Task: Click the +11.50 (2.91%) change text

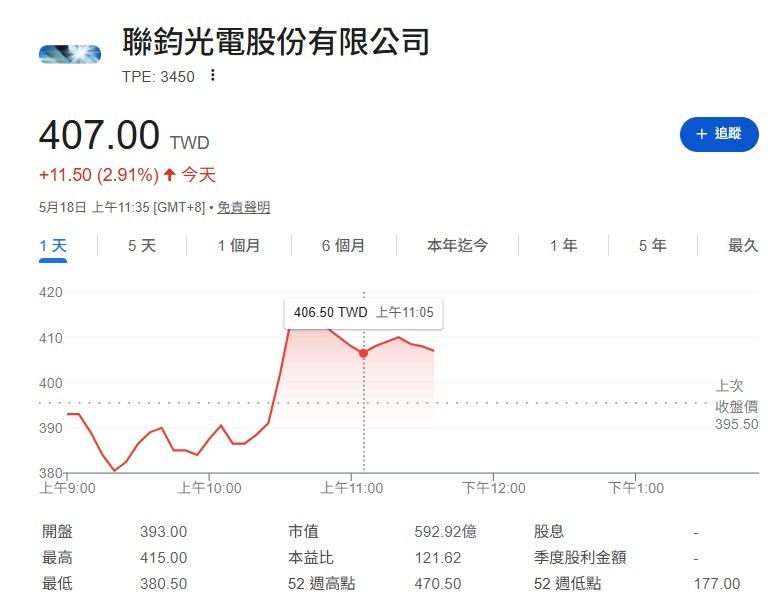Action: tap(98, 175)
